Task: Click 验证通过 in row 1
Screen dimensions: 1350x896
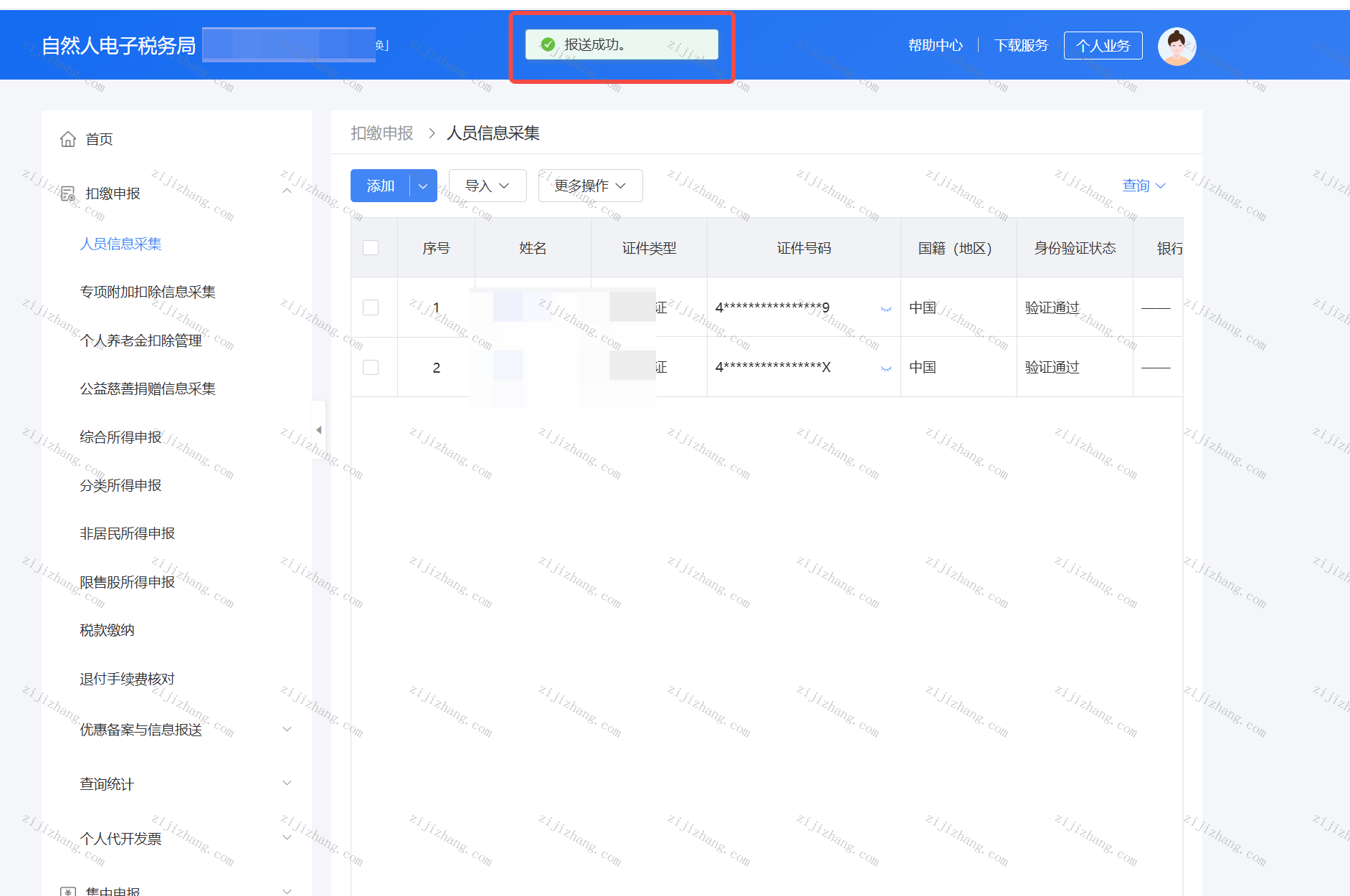Action: pyautogui.click(x=1052, y=308)
